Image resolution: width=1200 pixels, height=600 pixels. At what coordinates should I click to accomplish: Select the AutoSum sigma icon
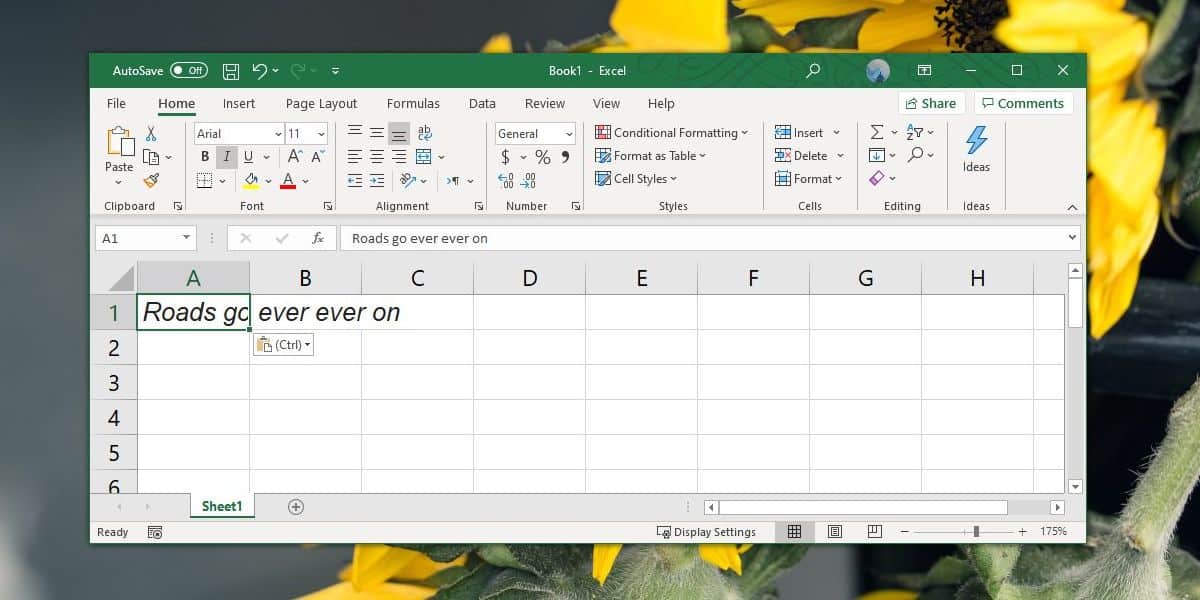(x=878, y=130)
